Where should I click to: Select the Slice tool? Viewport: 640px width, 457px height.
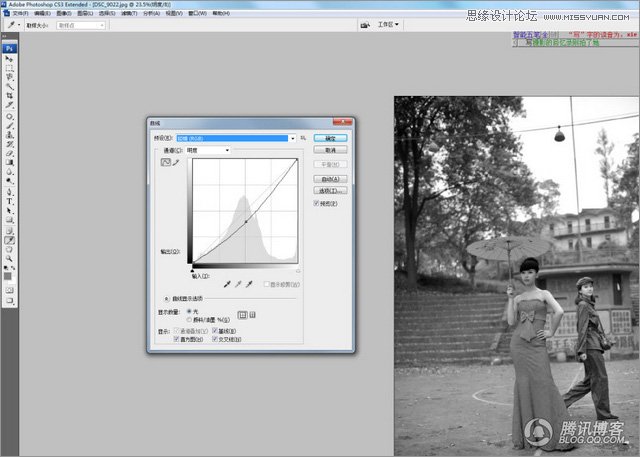click(9, 104)
